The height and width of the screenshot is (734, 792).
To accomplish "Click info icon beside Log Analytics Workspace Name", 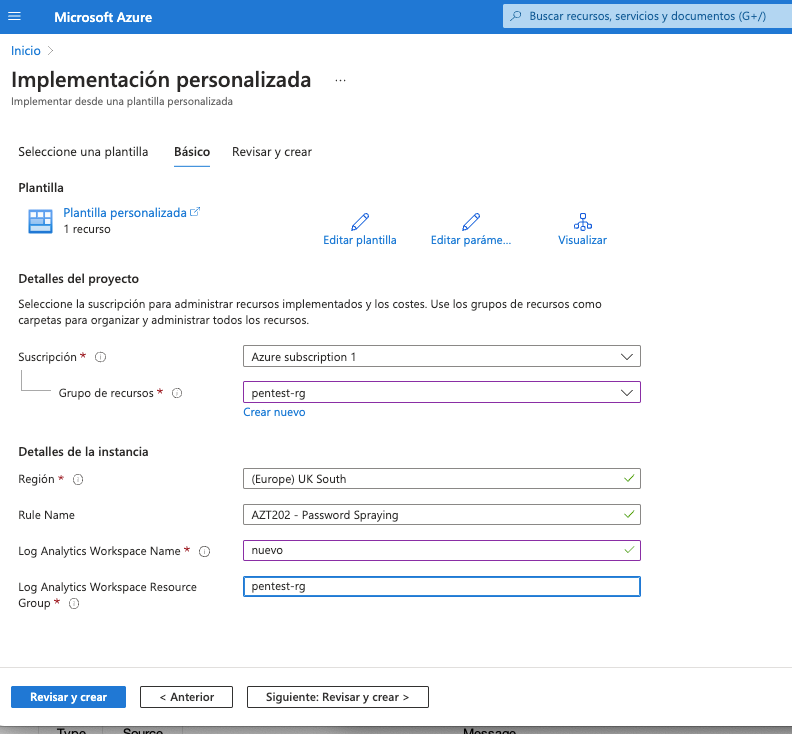I will coord(204,551).
